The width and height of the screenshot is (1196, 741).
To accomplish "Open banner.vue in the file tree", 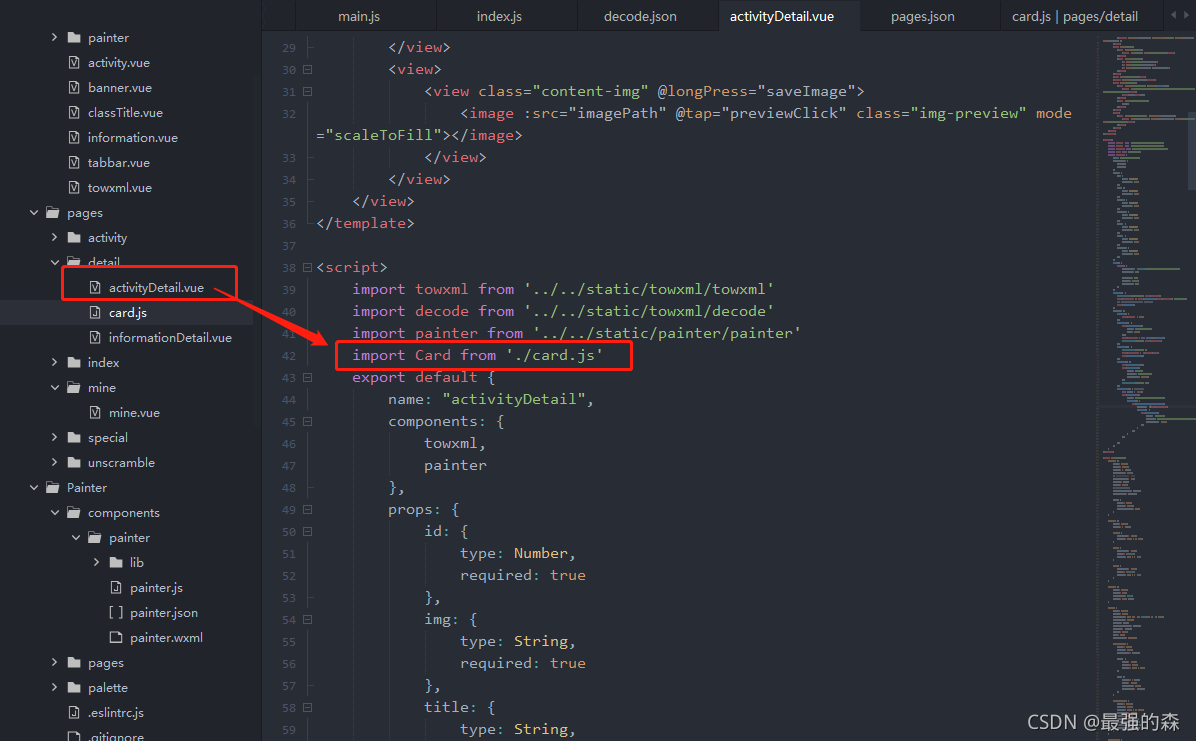I will (120, 88).
